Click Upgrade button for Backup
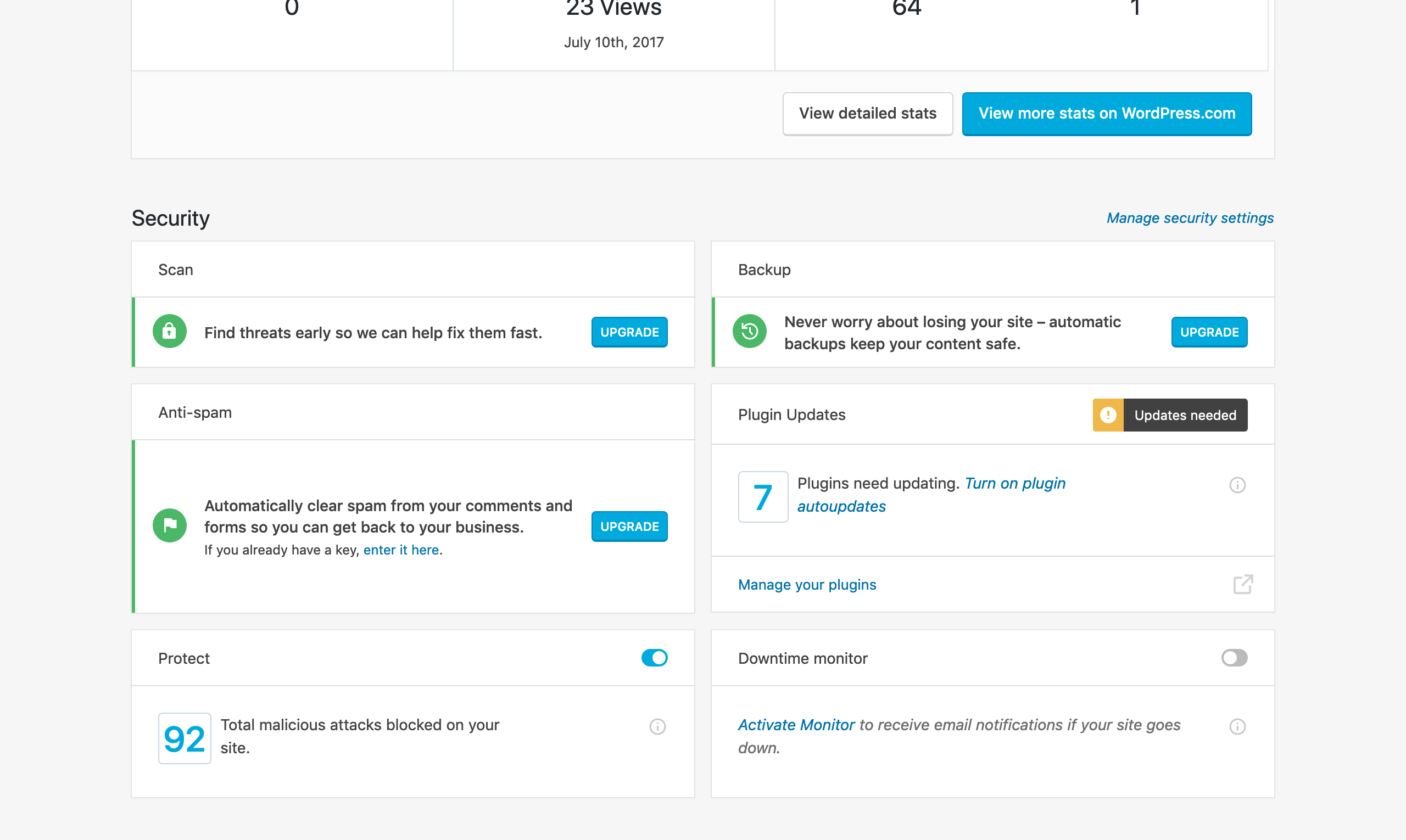This screenshot has height=840, width=1406. pos(1209,332)
